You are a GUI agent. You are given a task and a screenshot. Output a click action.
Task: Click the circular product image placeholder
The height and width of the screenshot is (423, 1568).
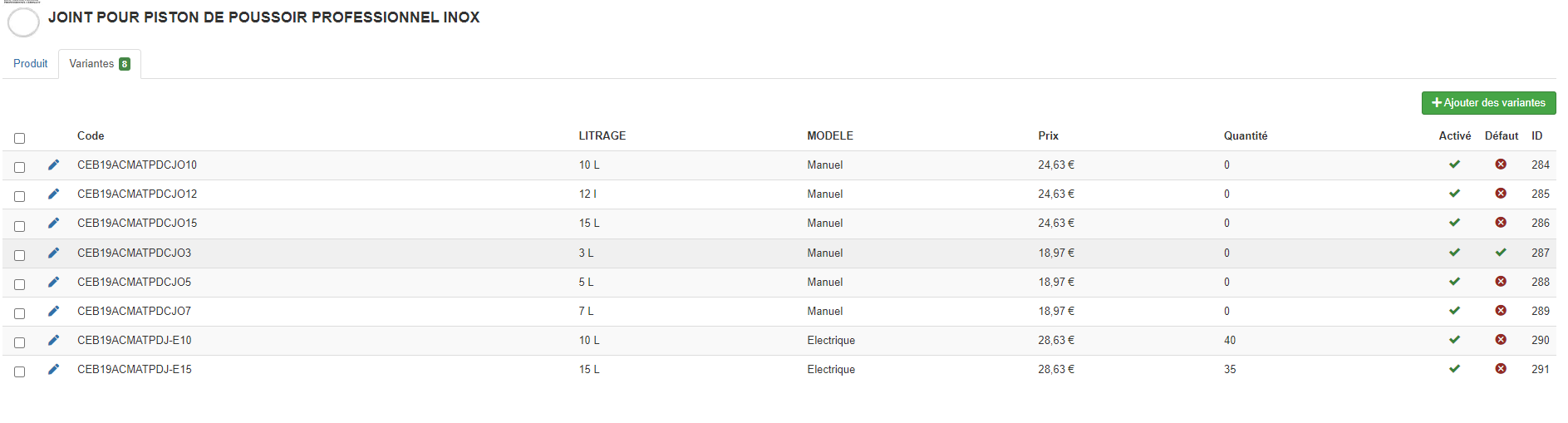click(x=23, y=22)
